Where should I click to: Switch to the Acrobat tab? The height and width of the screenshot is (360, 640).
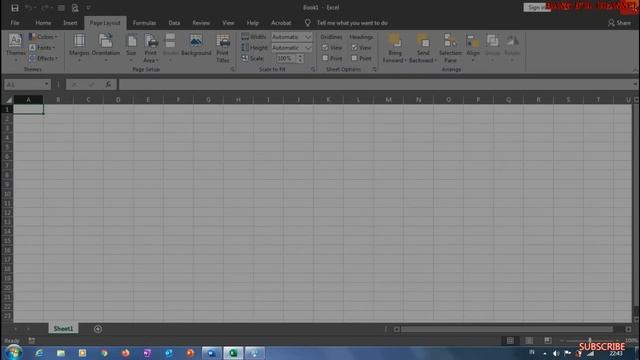coord(281,23)
